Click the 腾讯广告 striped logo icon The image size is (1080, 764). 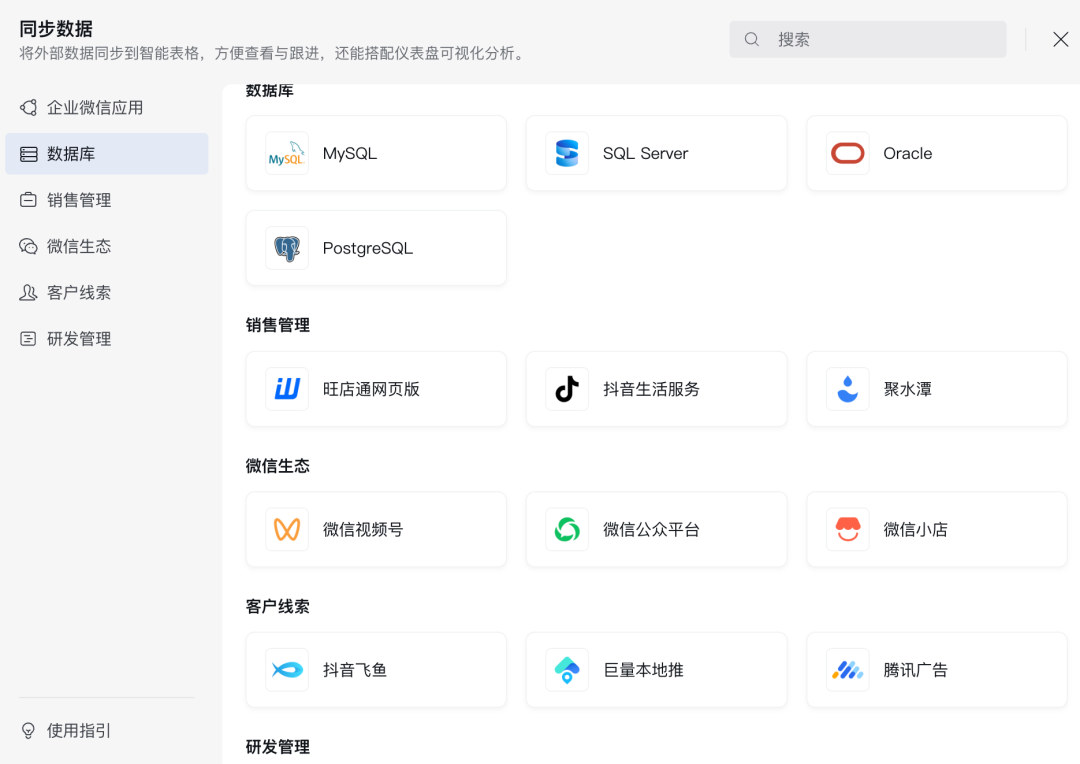coord(847,670)
